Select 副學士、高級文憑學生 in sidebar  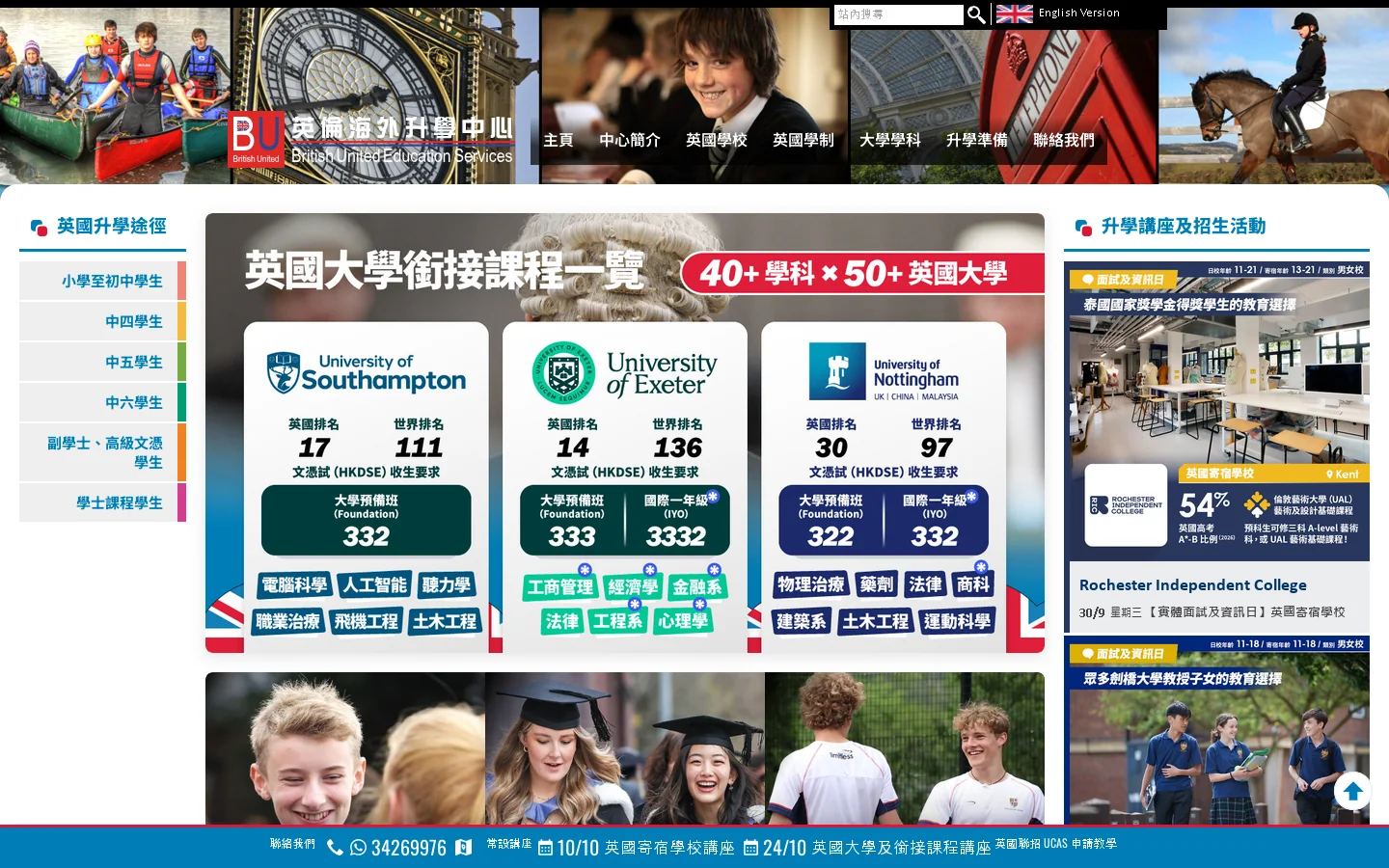(102, 452)
